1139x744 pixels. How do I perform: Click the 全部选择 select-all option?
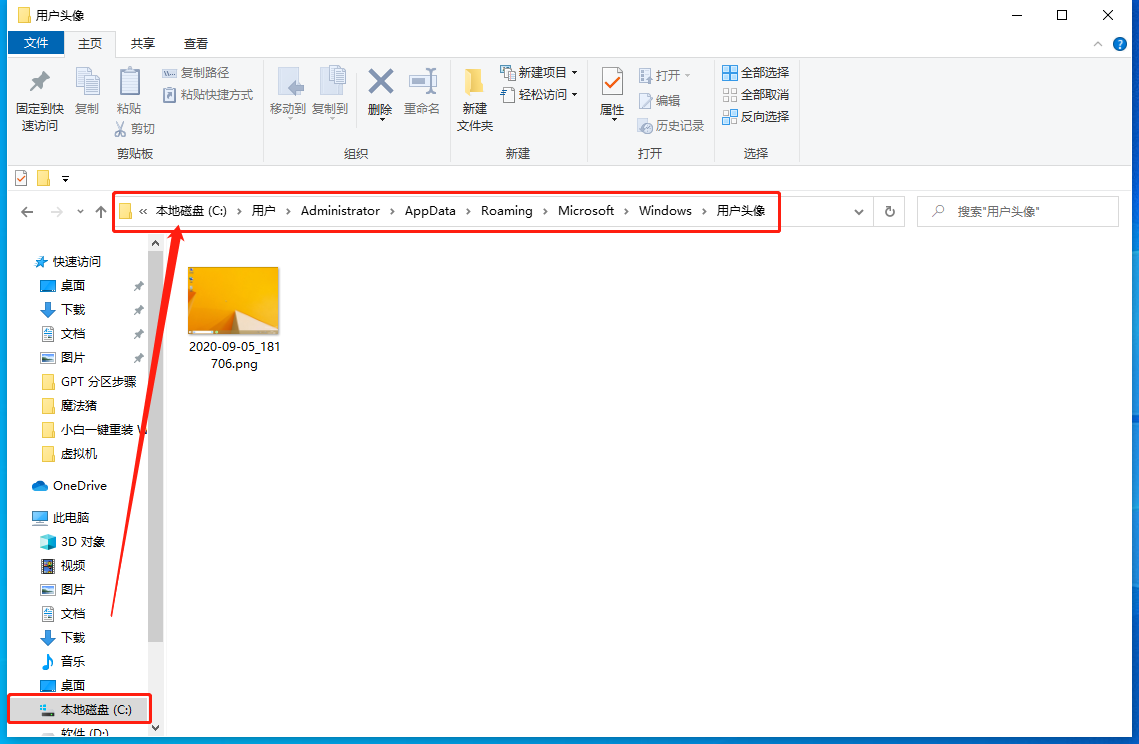pyautogui.click(x=755, y=72)
